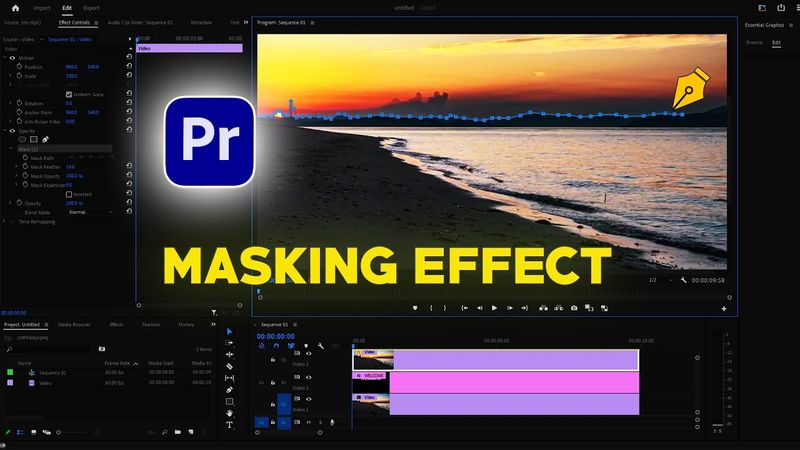This screenshot has width=800, height=450.
Task: Click the Extract button in program monitor
Action: [x=559, y=308]
